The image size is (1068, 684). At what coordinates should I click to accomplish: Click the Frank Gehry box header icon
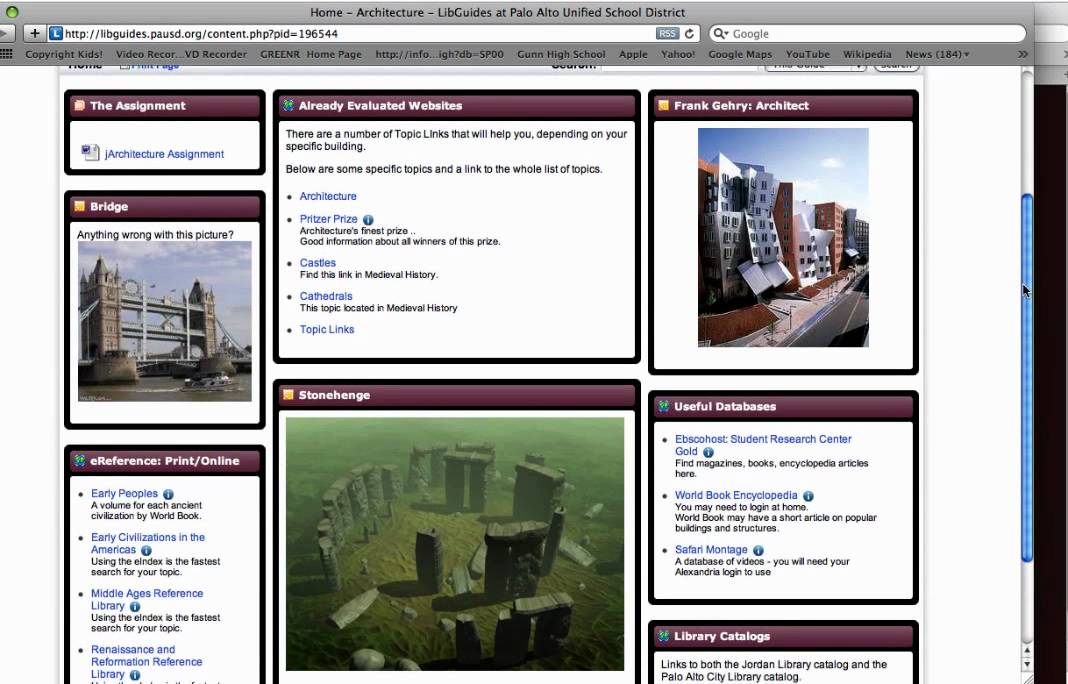[x=663, y=106]
